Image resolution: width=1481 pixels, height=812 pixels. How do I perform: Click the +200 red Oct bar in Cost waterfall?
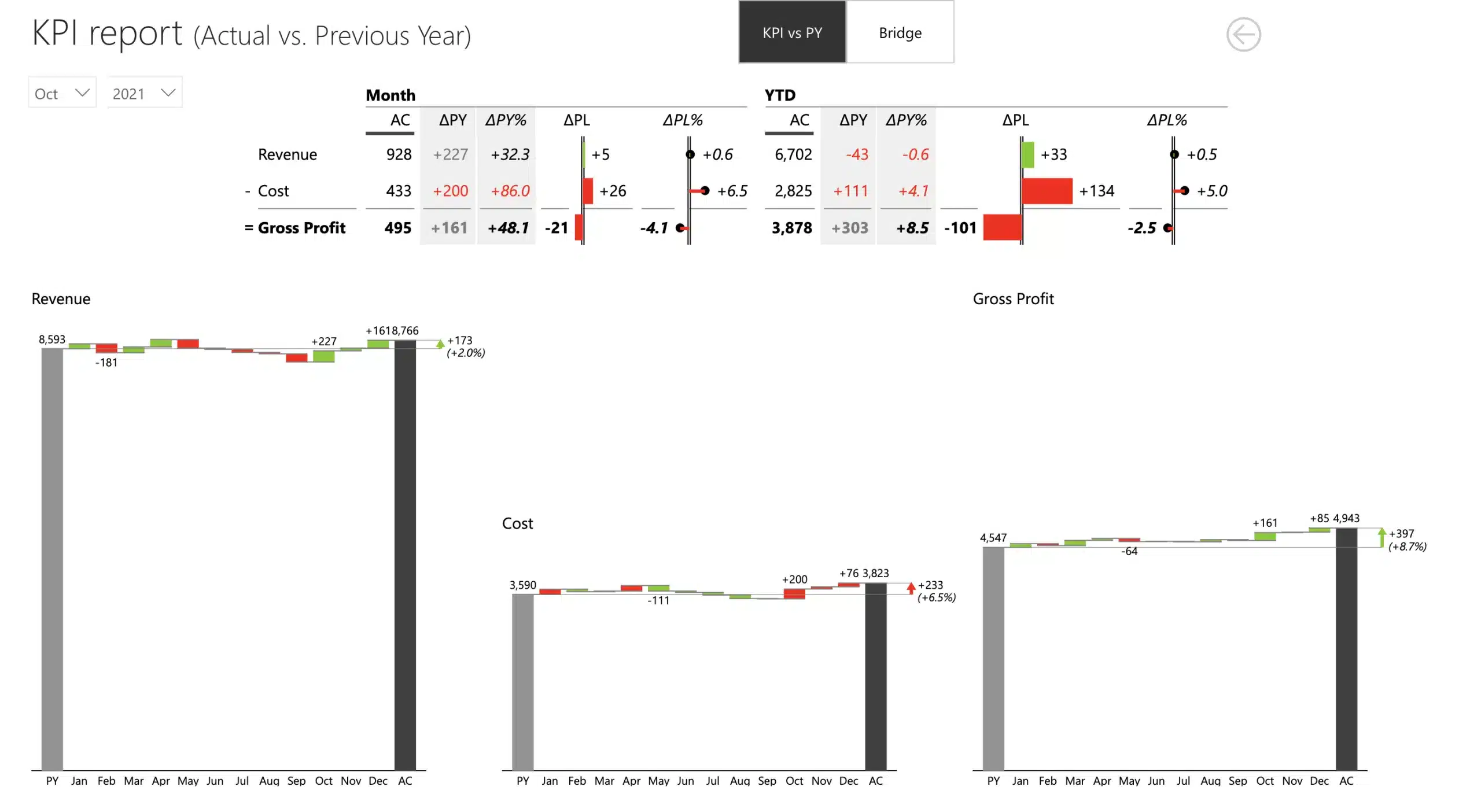tap(795, 593)
